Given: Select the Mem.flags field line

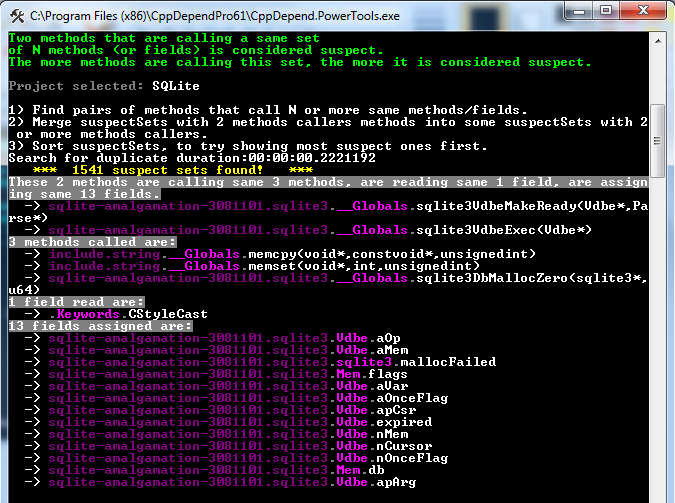Looking at the screenshot, I should [x=216, y=374].
